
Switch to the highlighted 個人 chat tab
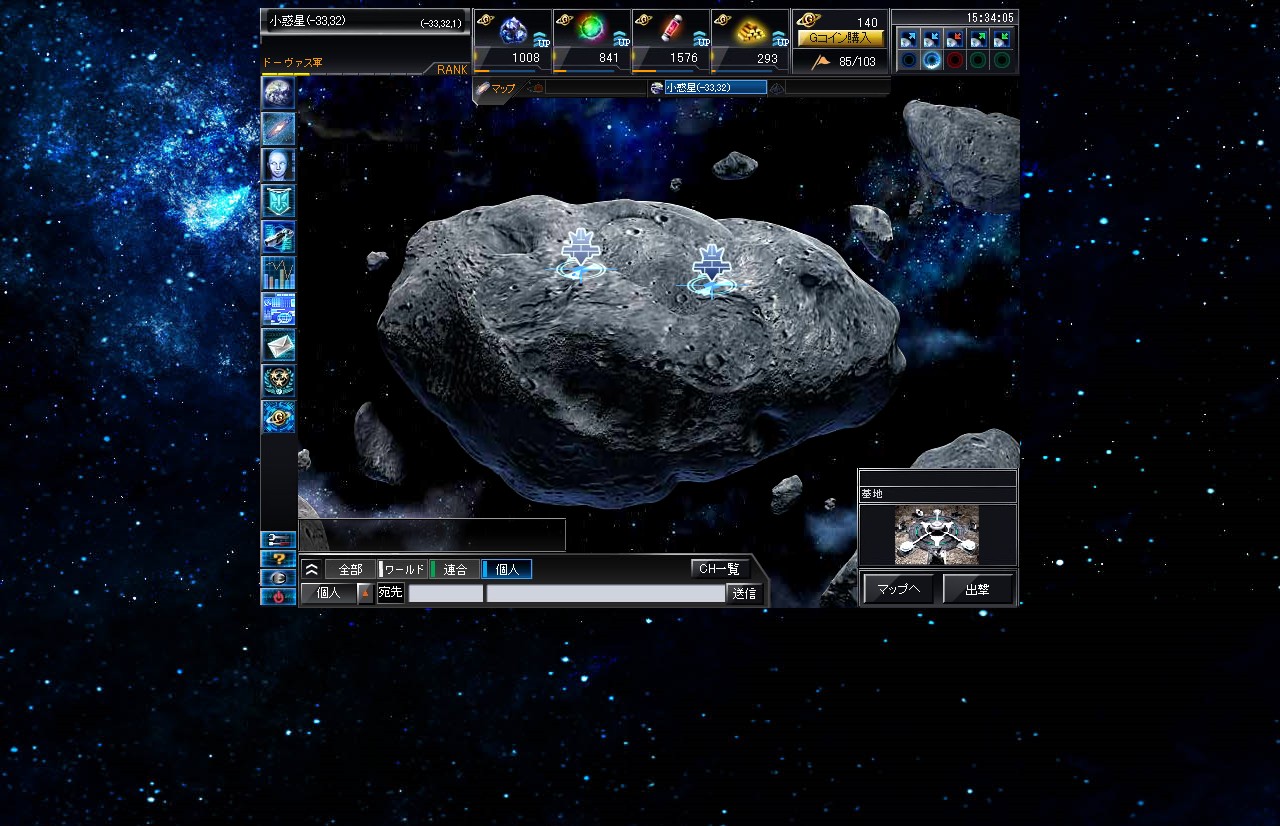[x=507, y=569]
